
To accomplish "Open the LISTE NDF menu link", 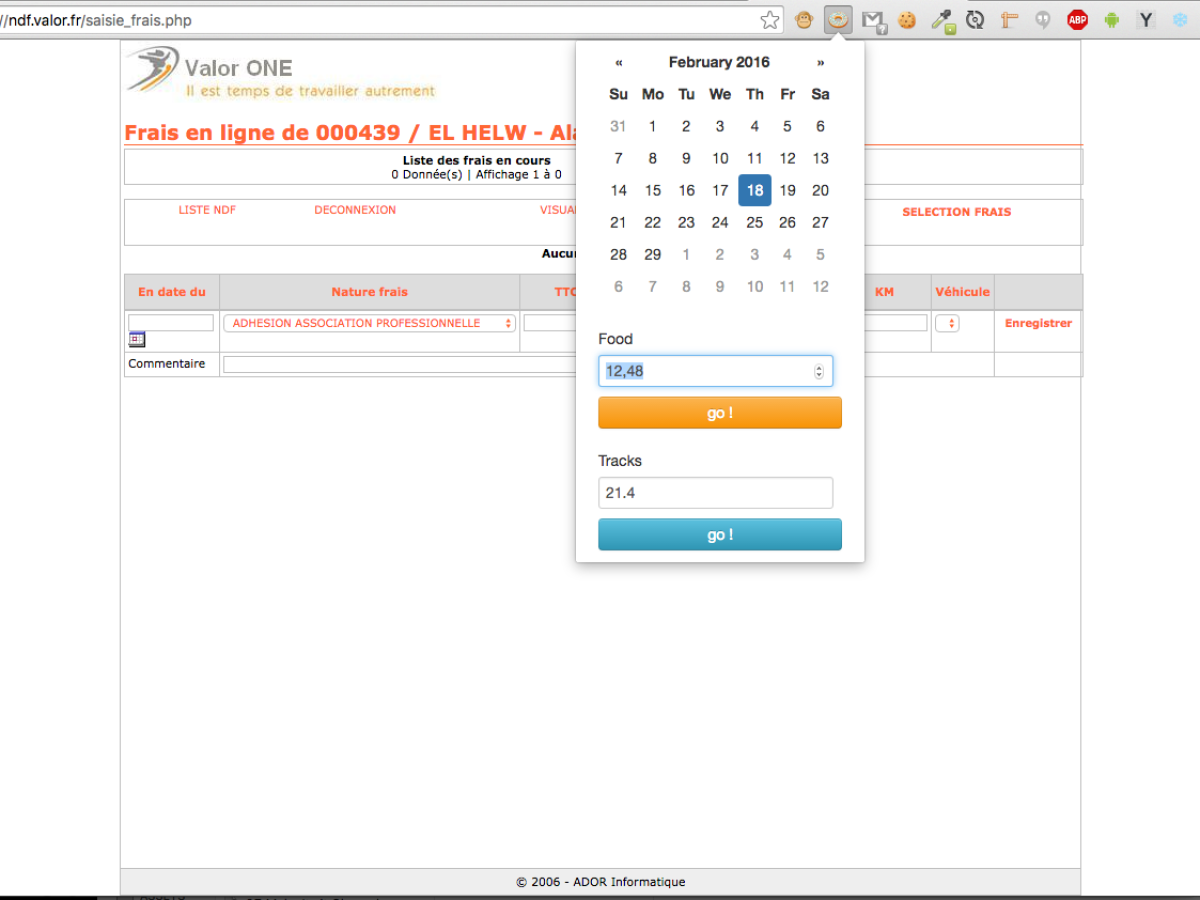I will pos(207,210).
